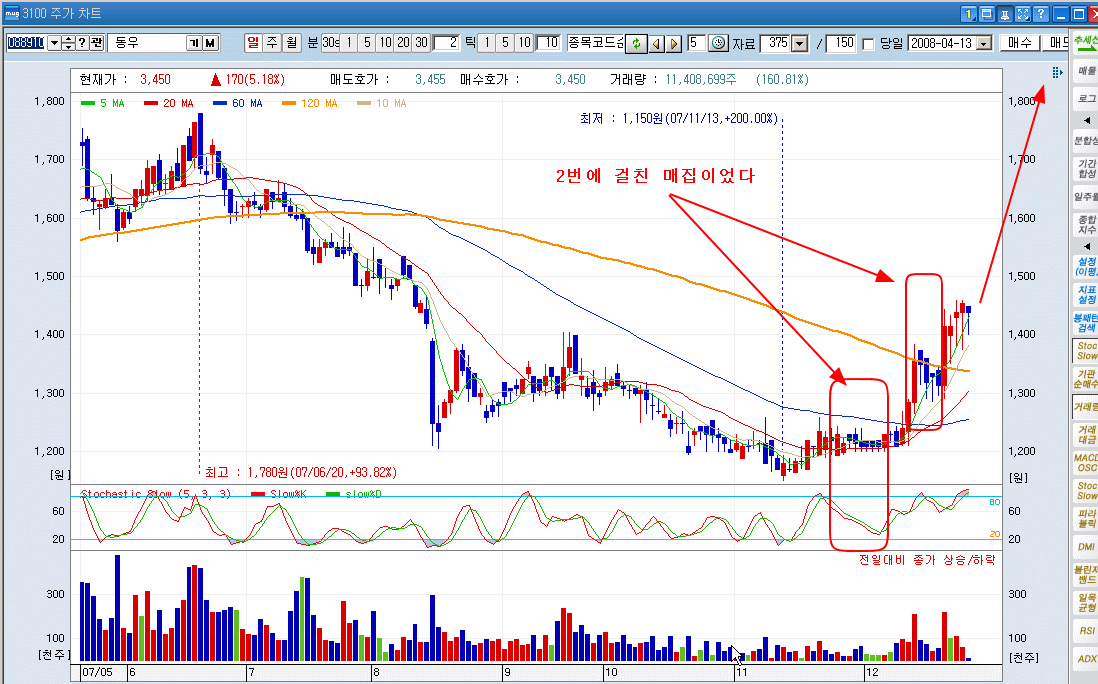The width and height of the screenshot is (1098, 684).
Task: Select the 일 (daily) chart period toggle
Action: (x=253, y=43)
